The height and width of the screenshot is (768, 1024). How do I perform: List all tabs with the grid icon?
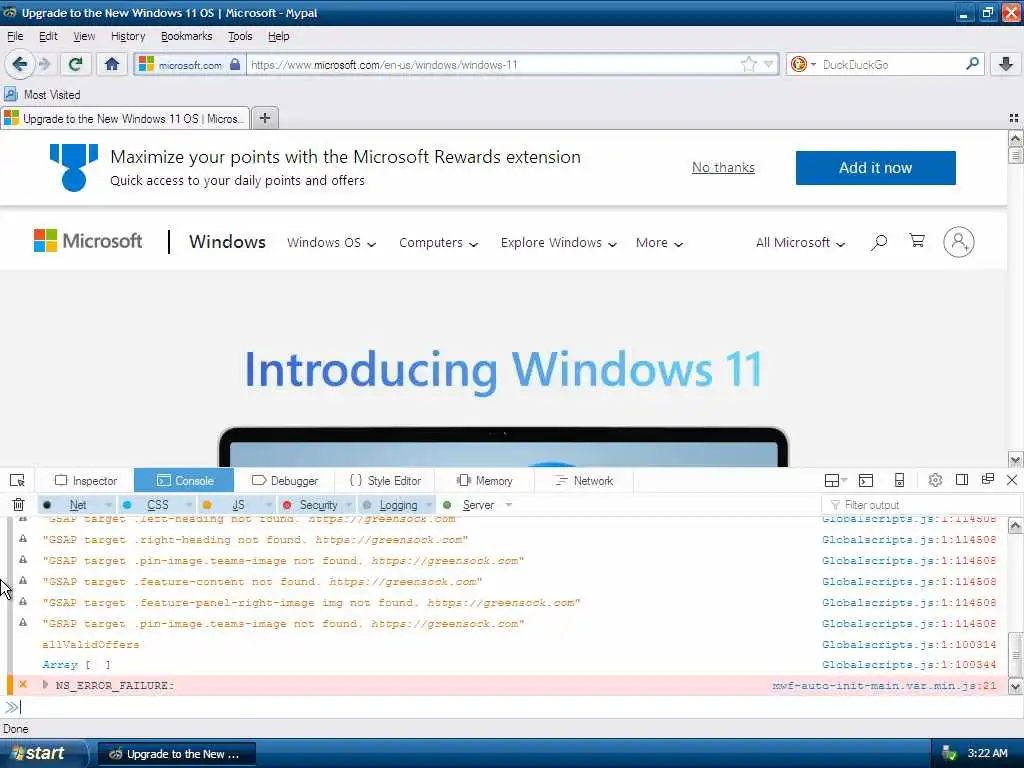tap(1014, 118)
